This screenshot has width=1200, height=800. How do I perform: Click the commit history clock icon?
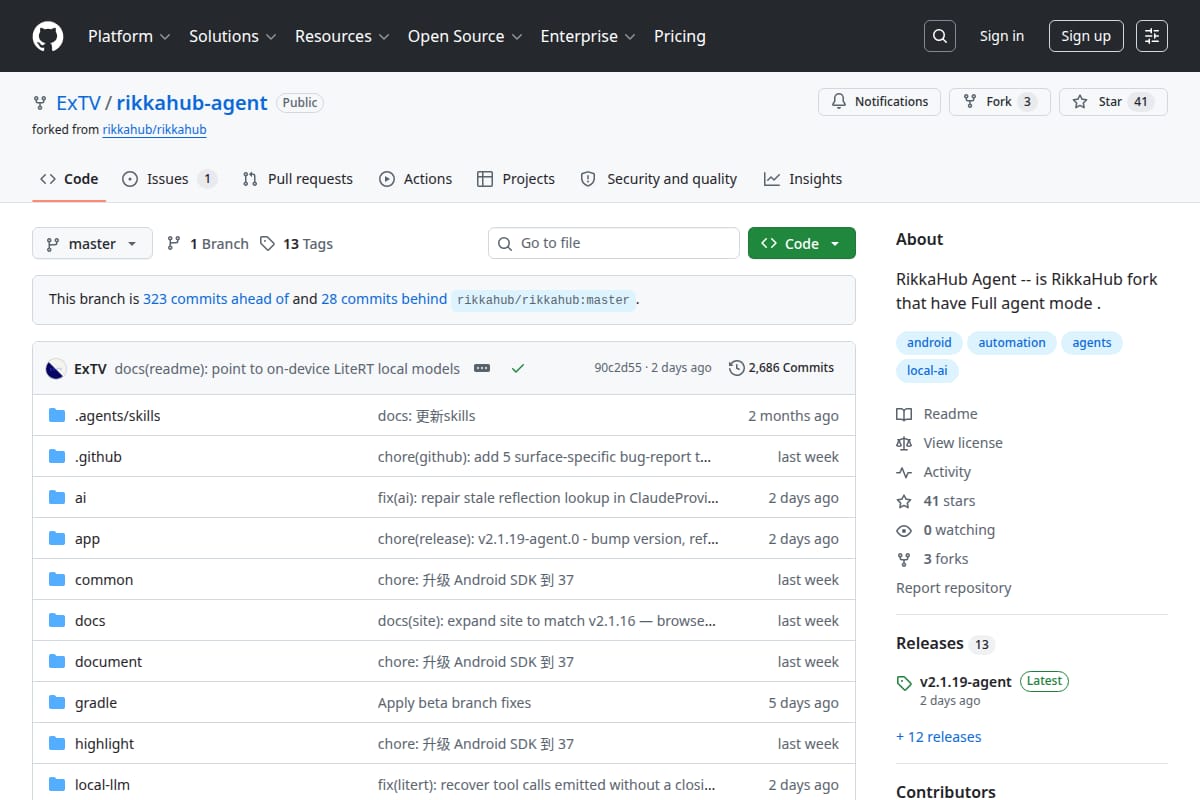pos(737,368)
